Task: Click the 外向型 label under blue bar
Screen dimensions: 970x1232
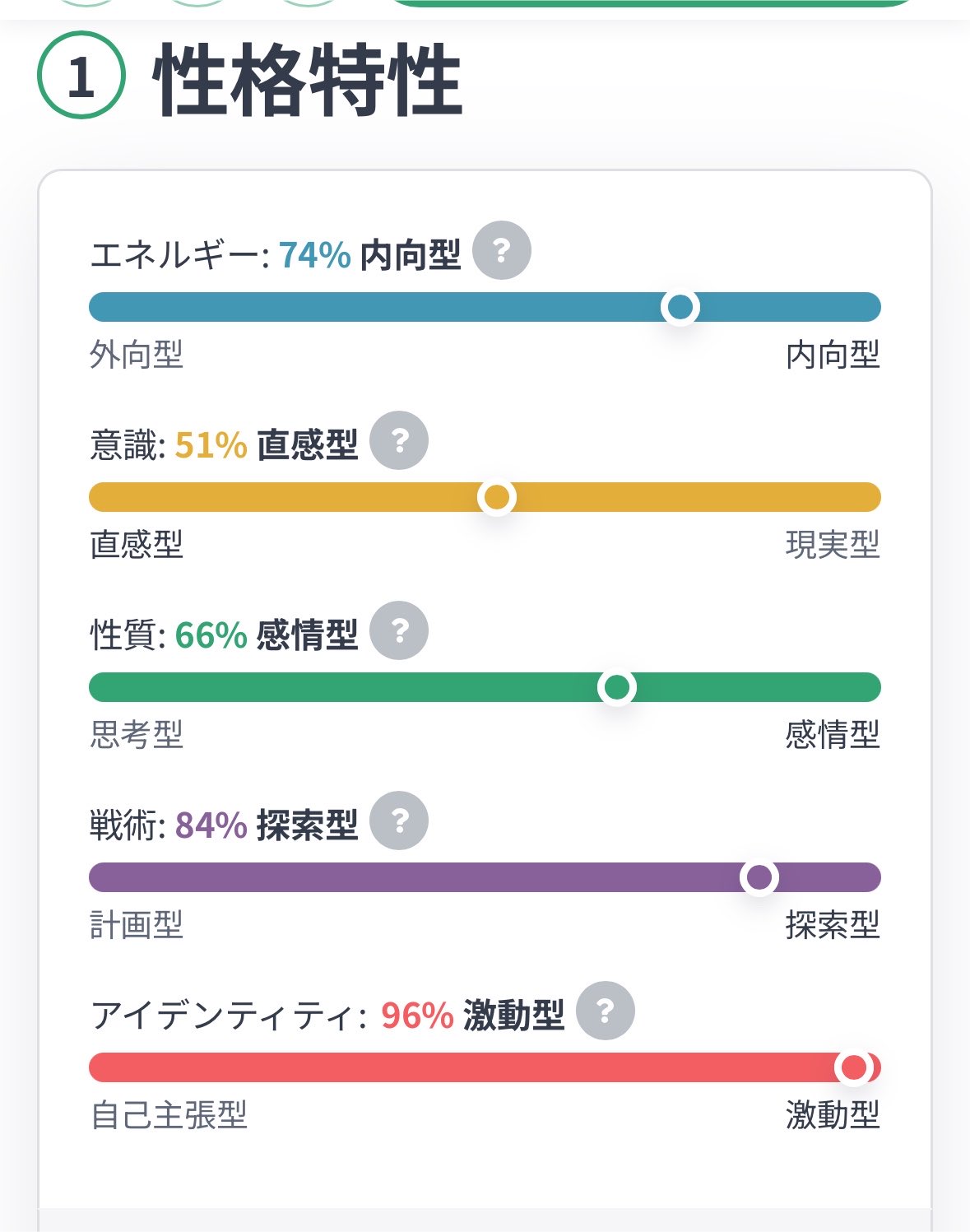Action: point(137,356)
